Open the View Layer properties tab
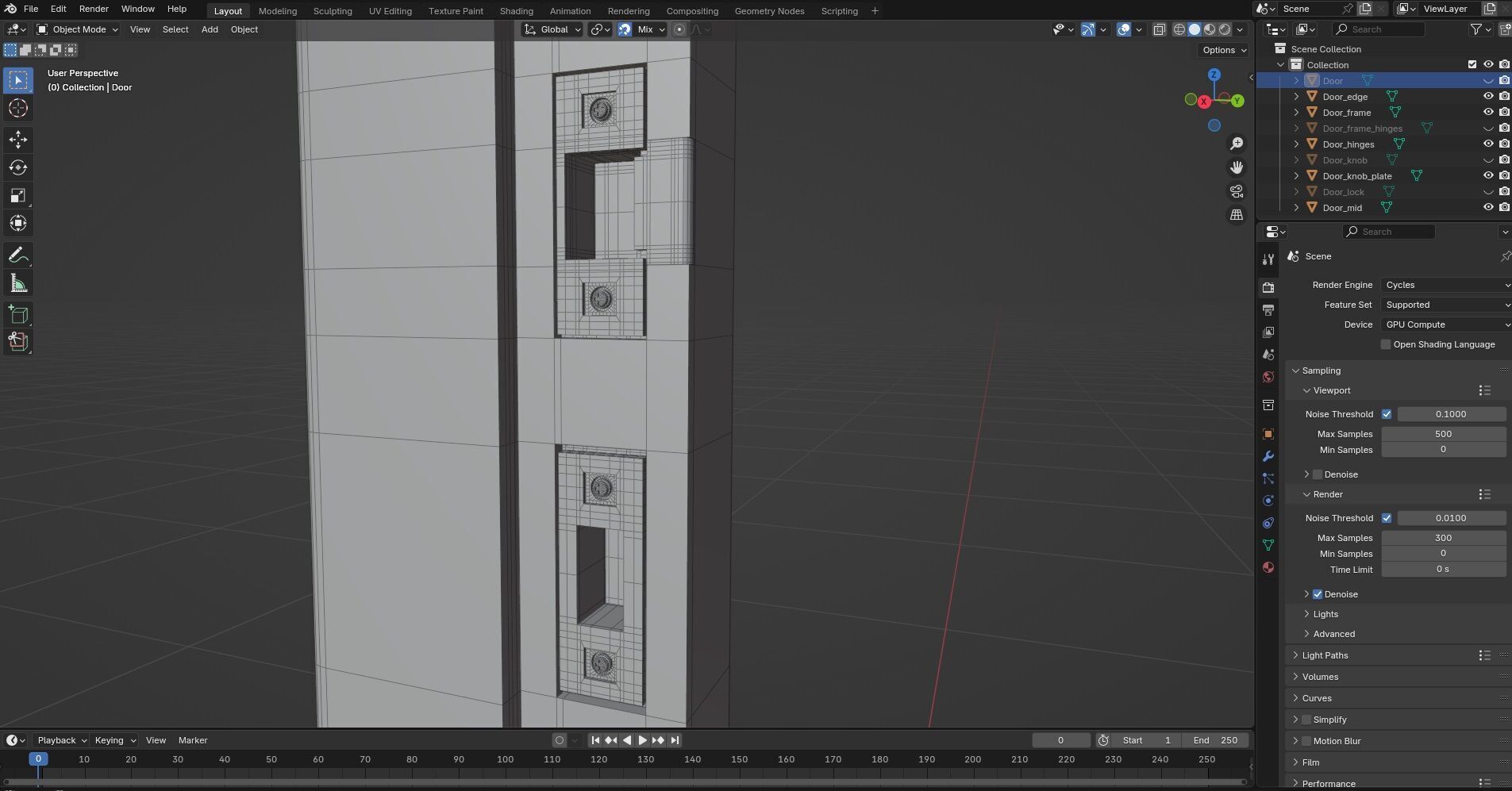Viewport: 1512px width, 791px height. [1268, 332]
